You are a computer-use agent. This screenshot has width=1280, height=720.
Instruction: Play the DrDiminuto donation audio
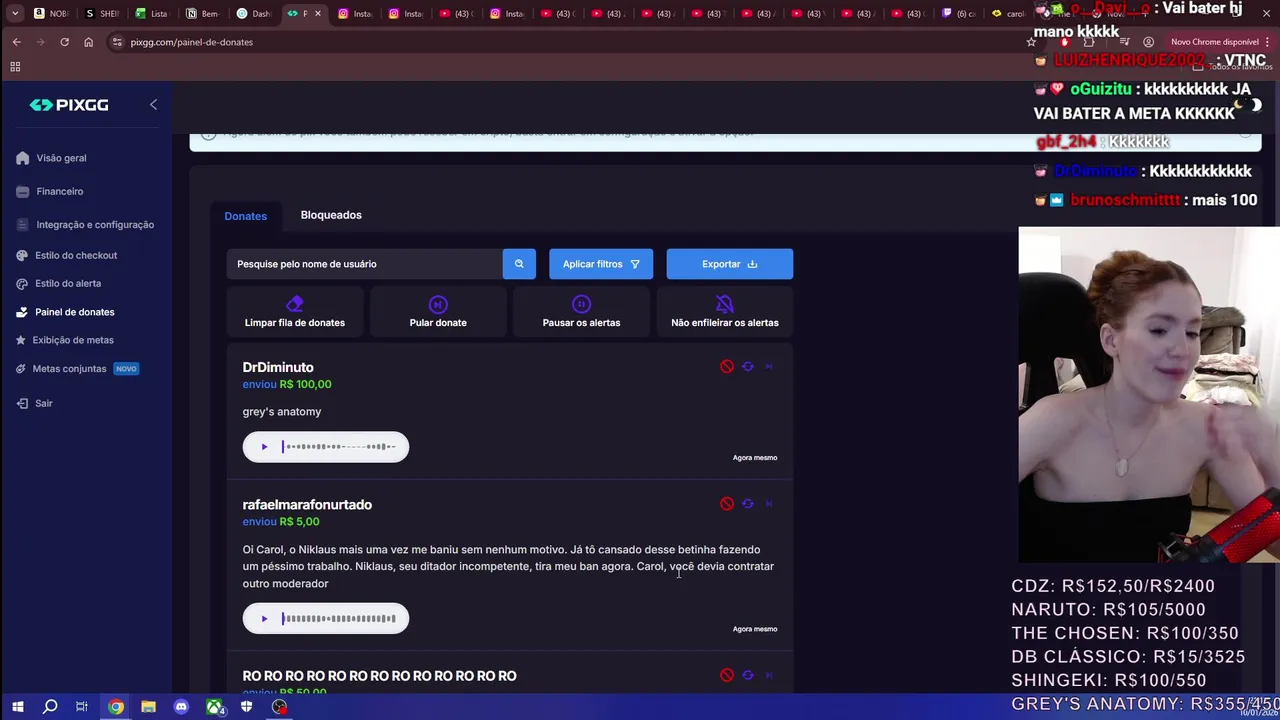tap(264, 447)
